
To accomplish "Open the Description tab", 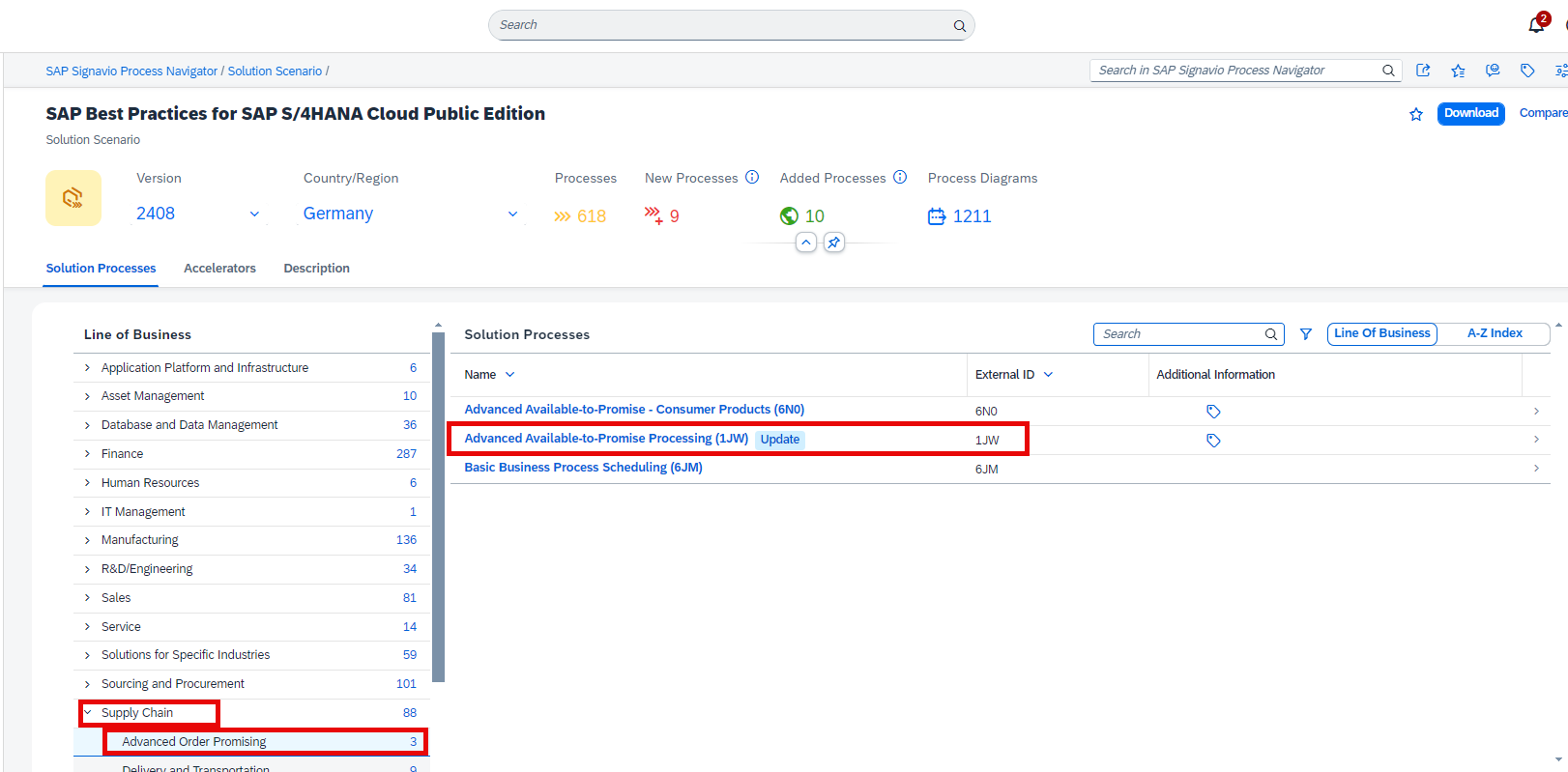I will pos(316,269).
